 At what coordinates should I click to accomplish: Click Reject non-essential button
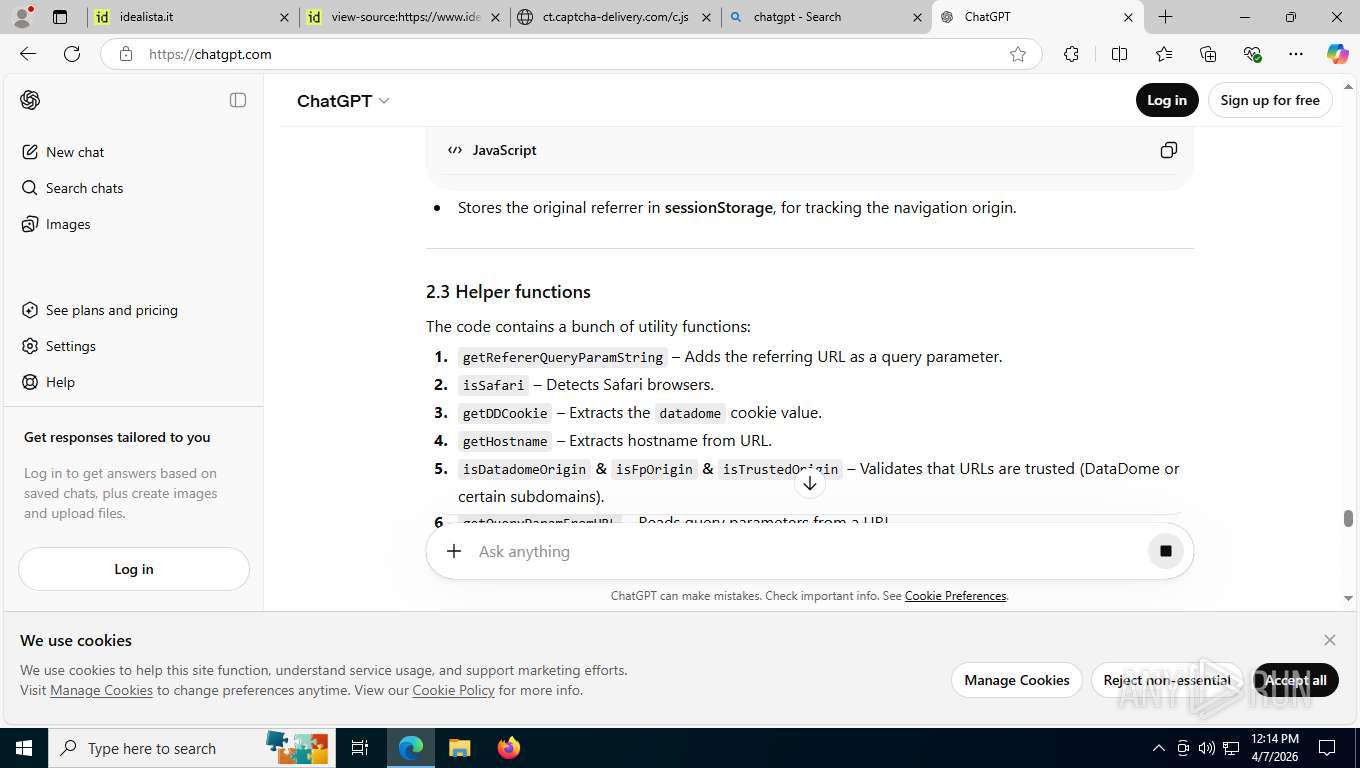[1167, 680]
